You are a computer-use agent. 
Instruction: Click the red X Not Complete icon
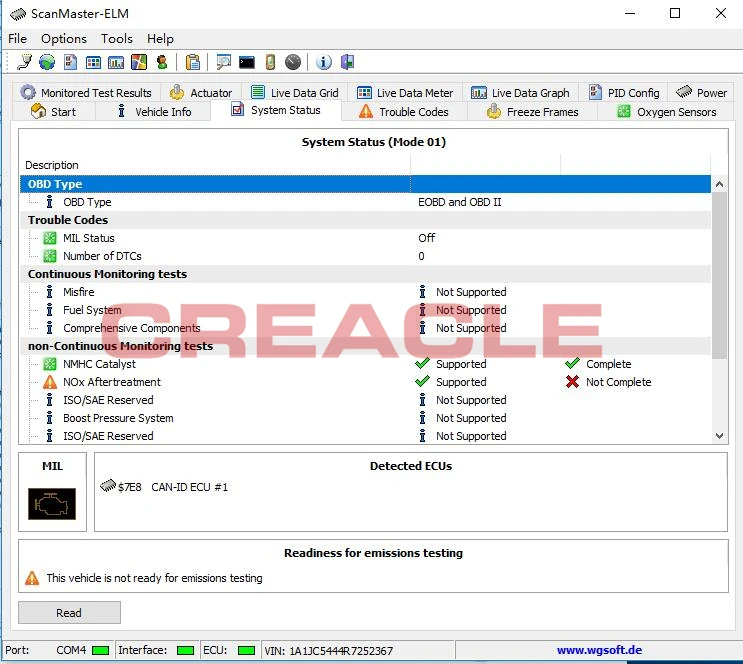coord(572,382)
